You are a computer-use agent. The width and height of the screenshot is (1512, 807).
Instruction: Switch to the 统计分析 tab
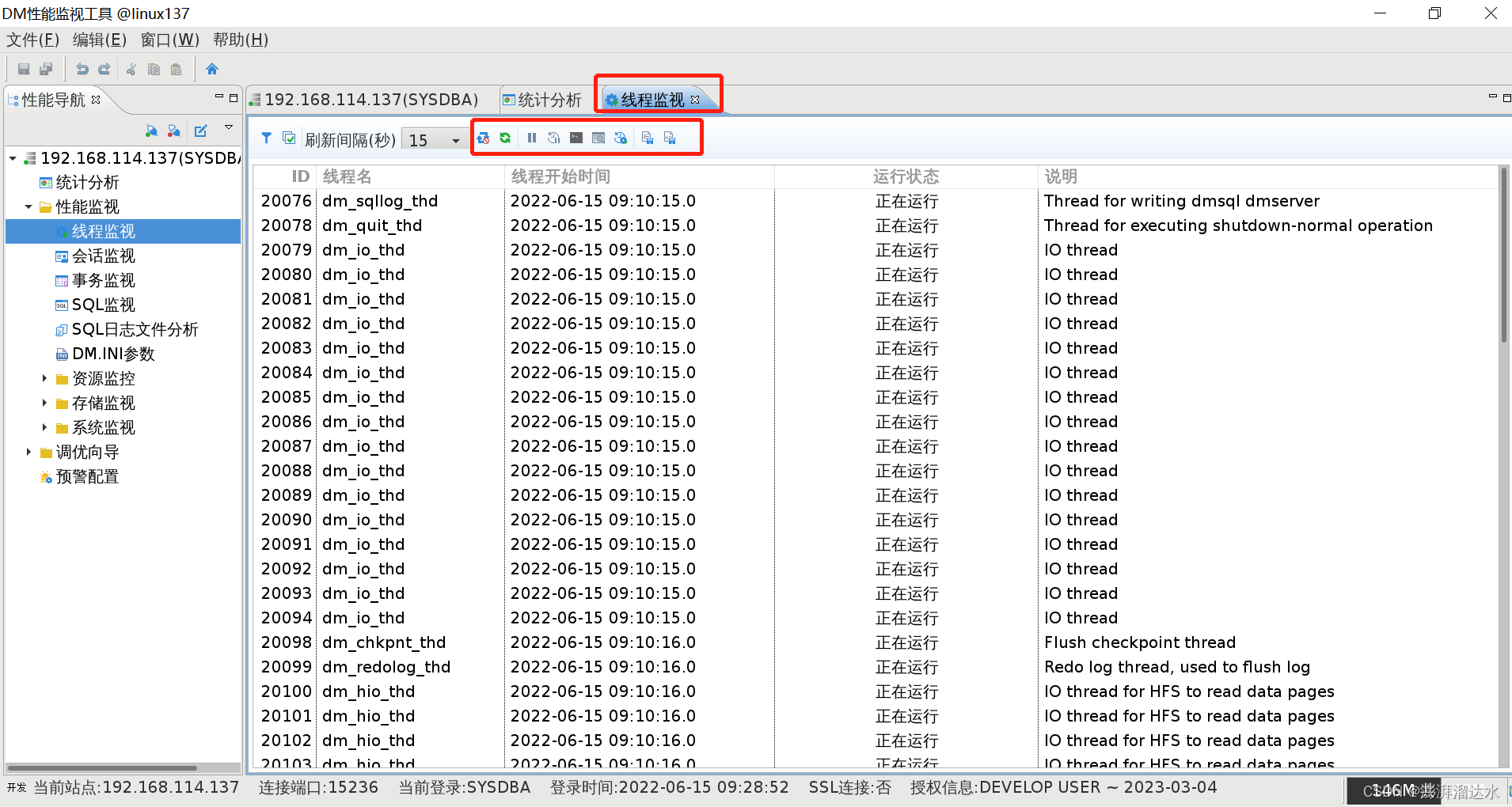[542, 100]
